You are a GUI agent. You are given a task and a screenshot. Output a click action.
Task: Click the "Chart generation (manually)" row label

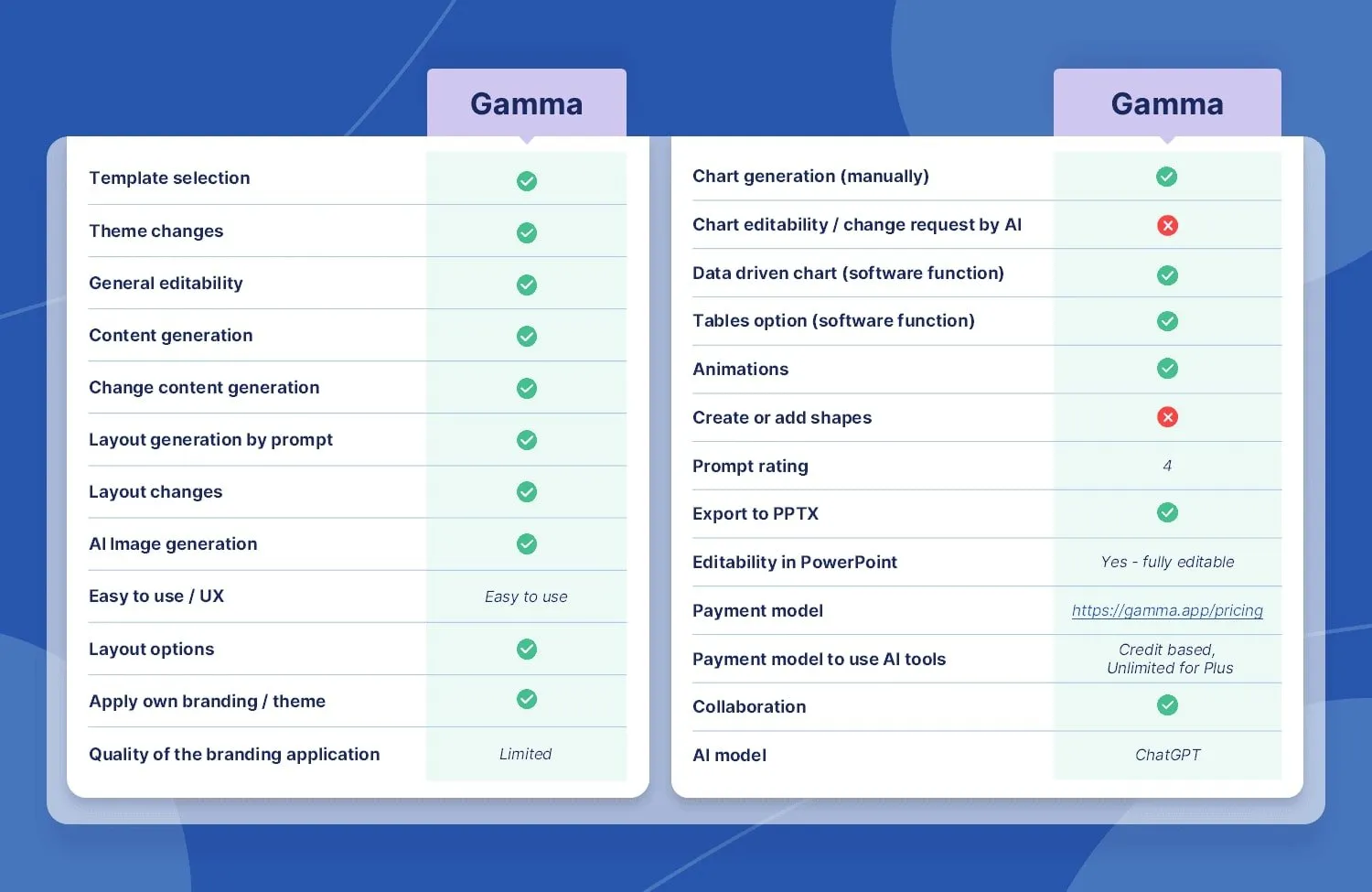coord(810,177)
